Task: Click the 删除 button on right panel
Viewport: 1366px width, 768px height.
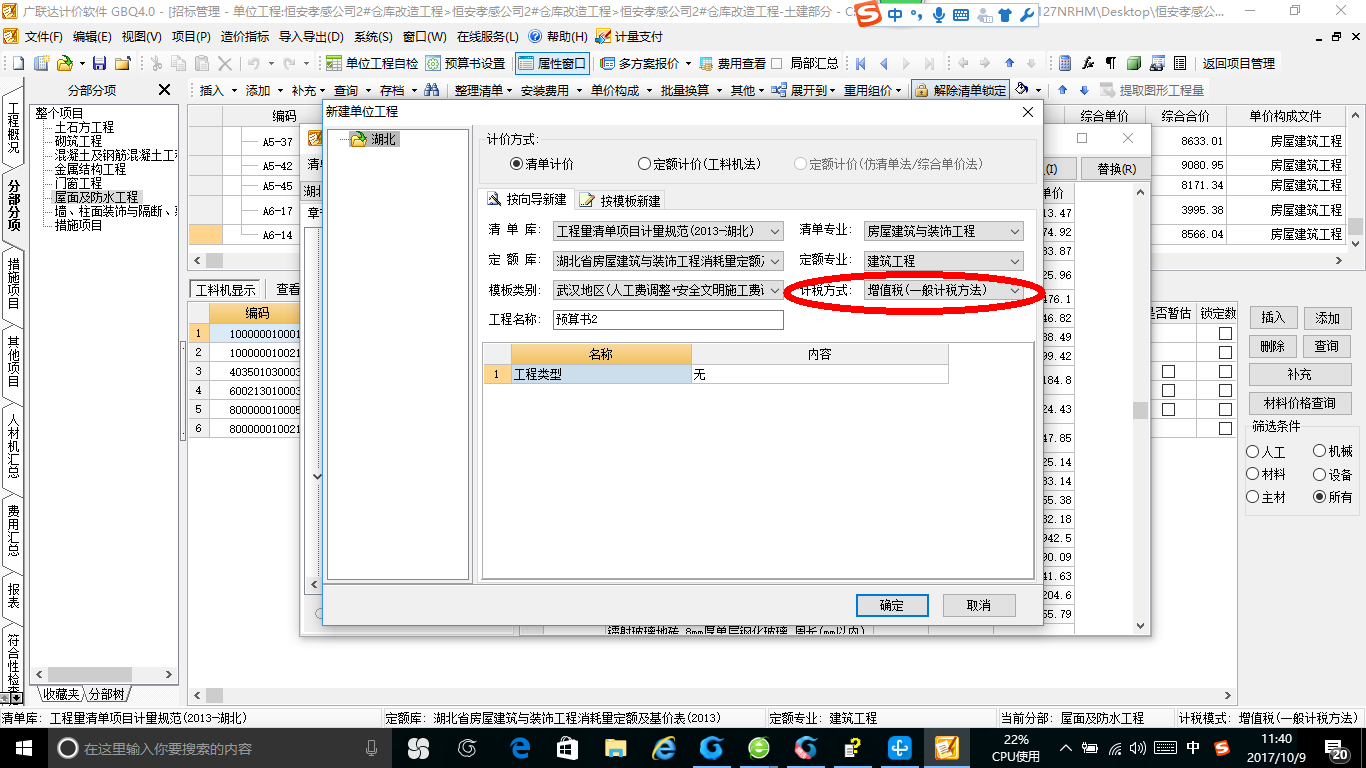Action: pyautogui.click(x=1272, y=346)
